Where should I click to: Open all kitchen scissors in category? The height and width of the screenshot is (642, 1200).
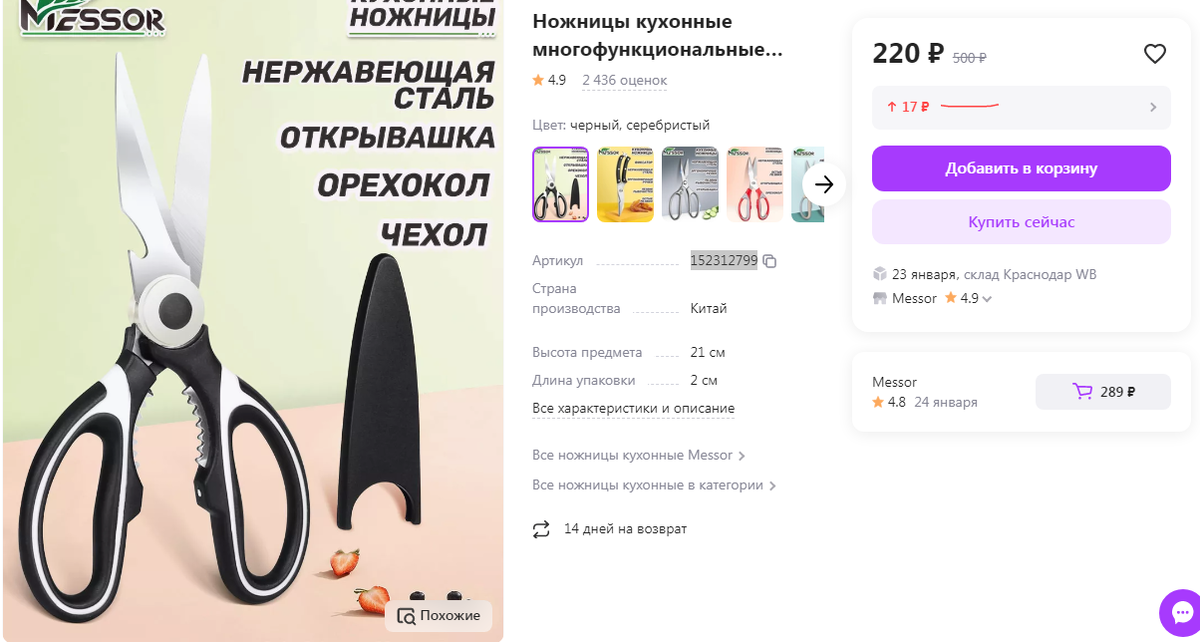coord(654,486)
